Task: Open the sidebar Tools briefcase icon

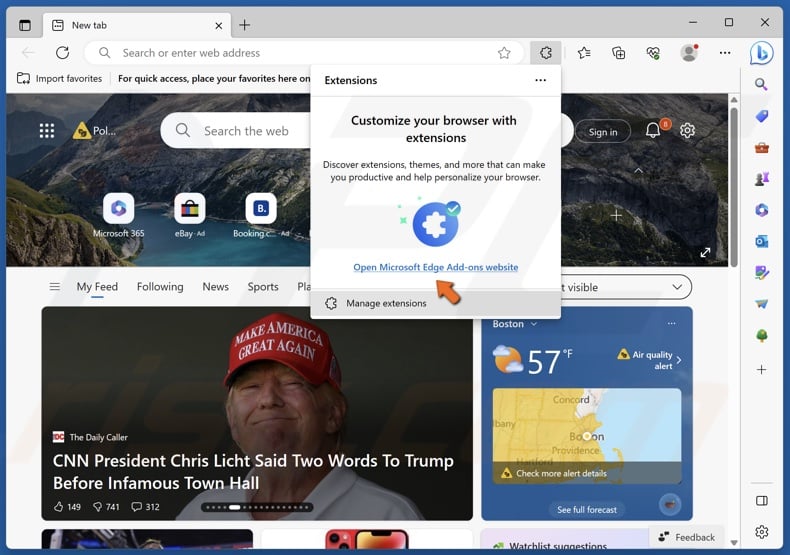Action: (761, 148)
